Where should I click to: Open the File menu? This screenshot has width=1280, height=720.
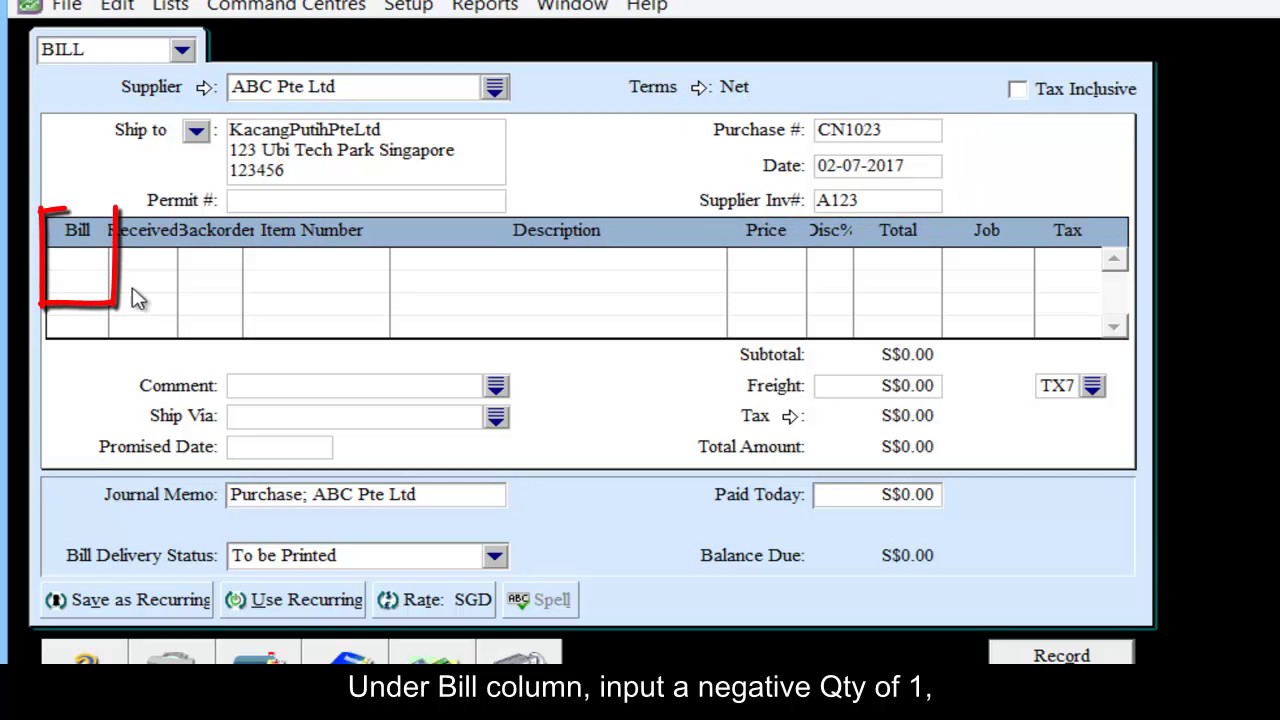pyautogui.click(x=67, y=6)
